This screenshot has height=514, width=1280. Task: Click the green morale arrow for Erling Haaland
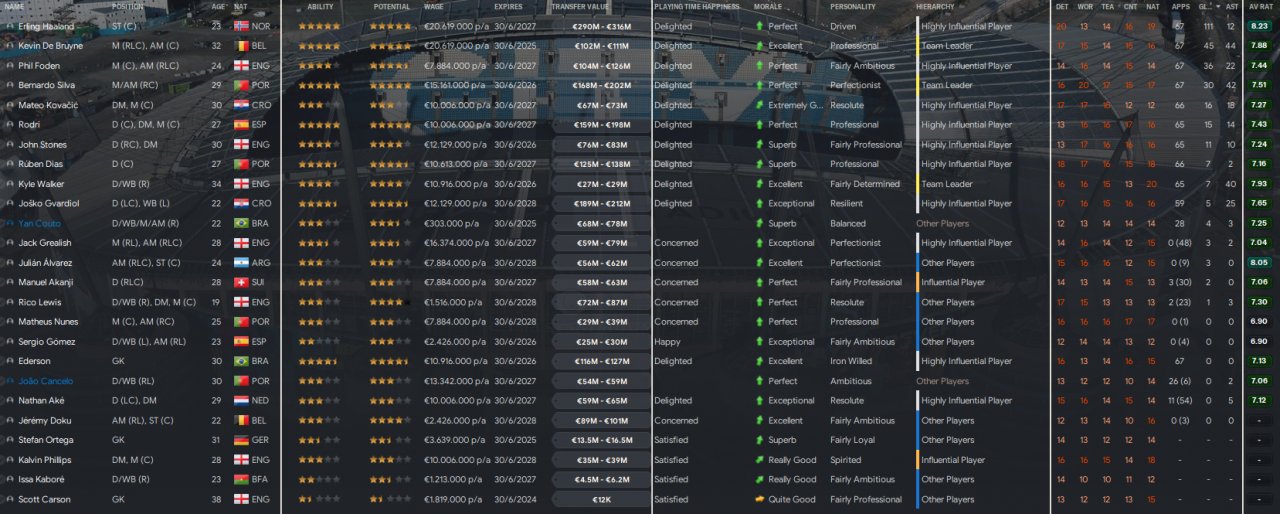pyautogui.click(x=759, y=26)
